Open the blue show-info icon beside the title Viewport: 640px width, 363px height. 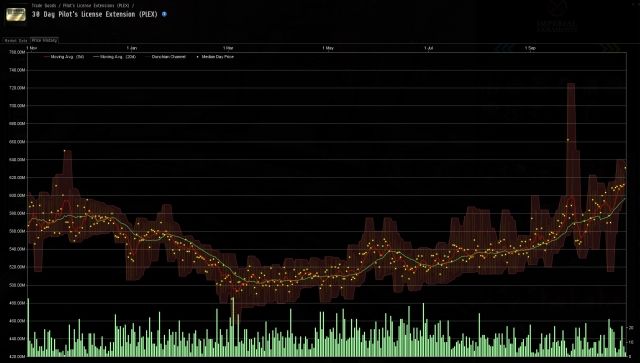(164, 14)
